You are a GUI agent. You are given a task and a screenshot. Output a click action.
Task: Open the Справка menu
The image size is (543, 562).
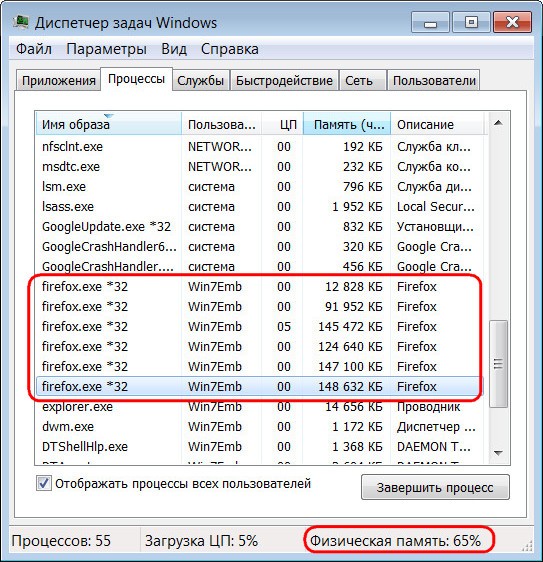(230, 49)
